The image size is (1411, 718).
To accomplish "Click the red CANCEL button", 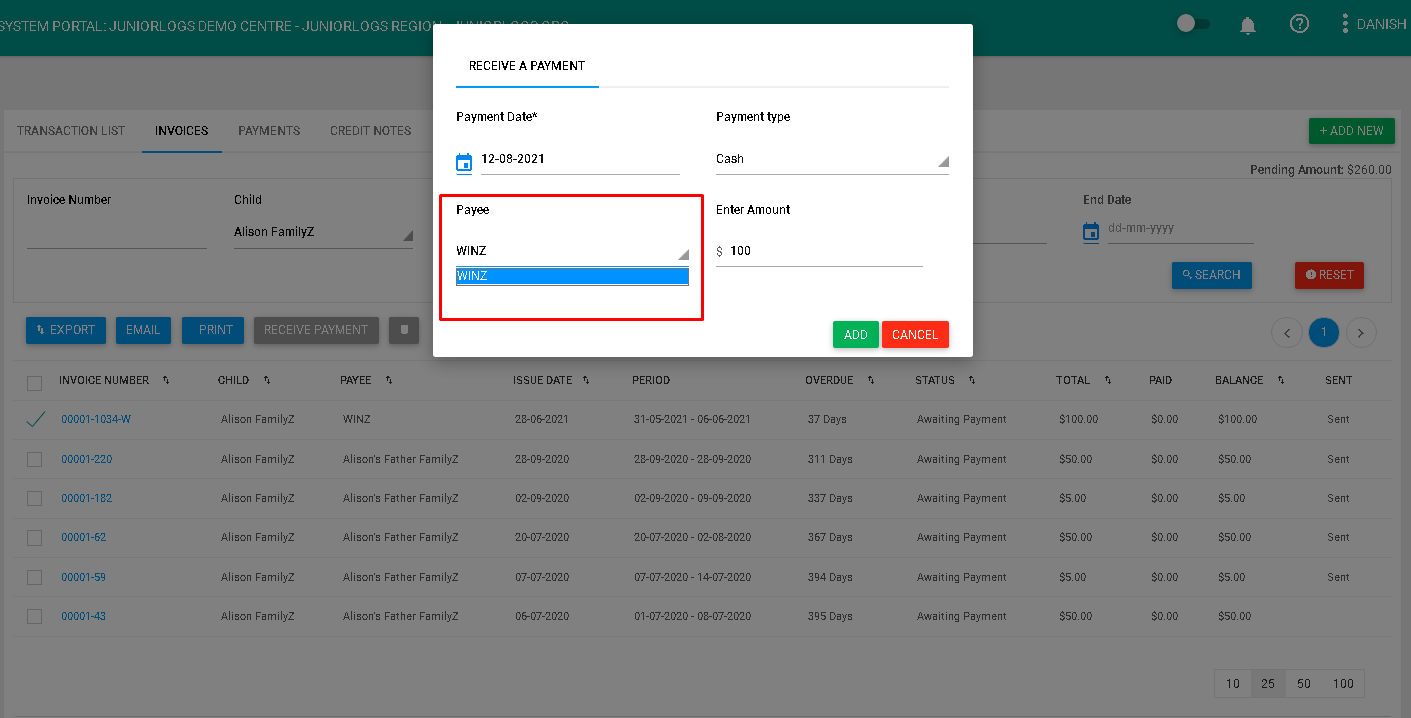I will (x=915, y=335).
